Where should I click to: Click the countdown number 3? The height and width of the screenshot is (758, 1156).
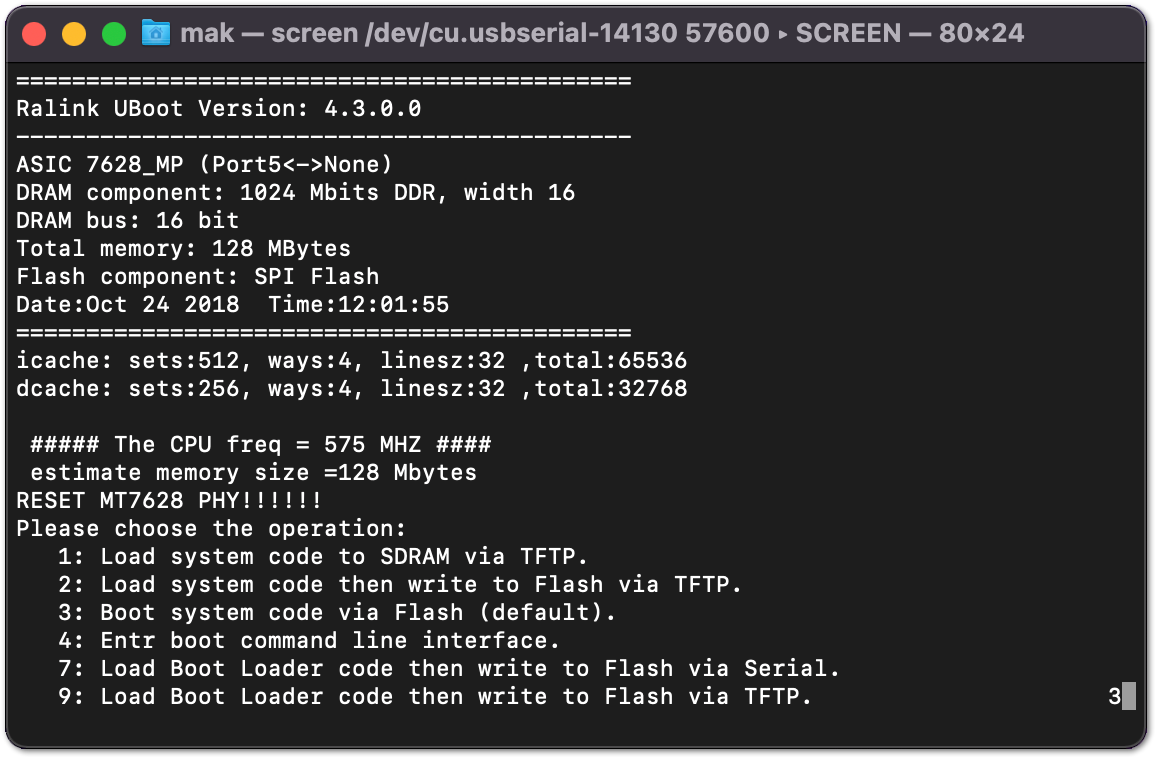tap(1114, 696)
